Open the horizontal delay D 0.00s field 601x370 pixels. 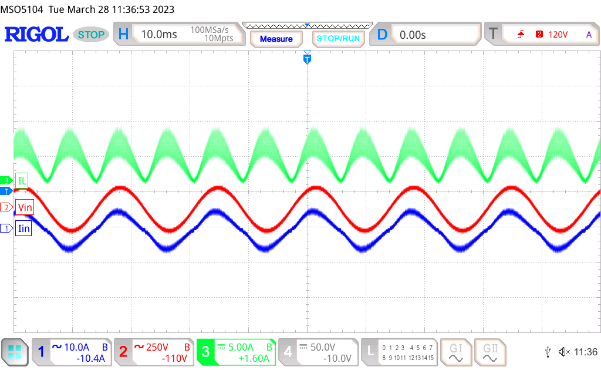[425, 35]
